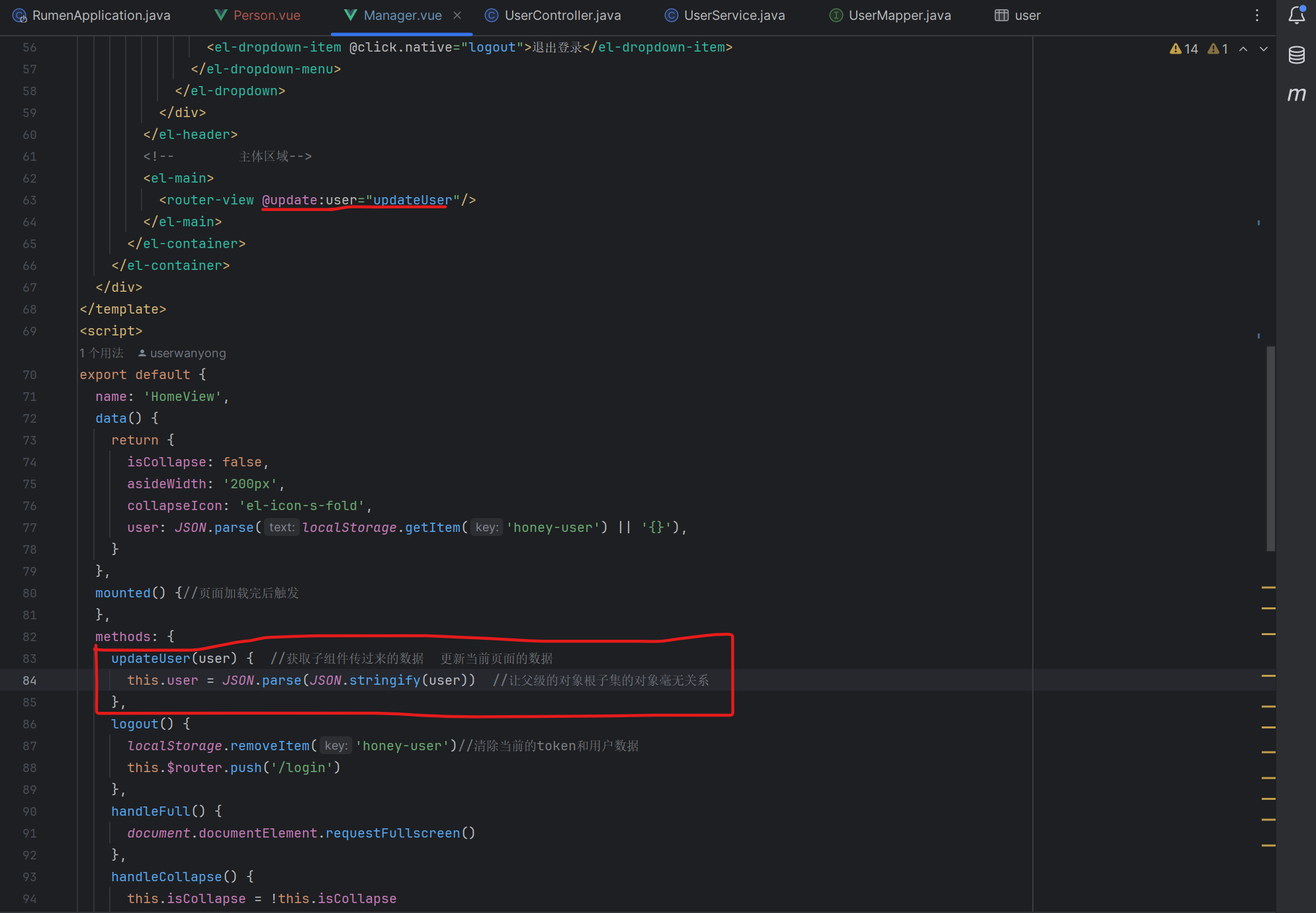Viewport: 1316px width, 913px height.
Task: Open the Database tool window icon
Action: (1296, 55)
